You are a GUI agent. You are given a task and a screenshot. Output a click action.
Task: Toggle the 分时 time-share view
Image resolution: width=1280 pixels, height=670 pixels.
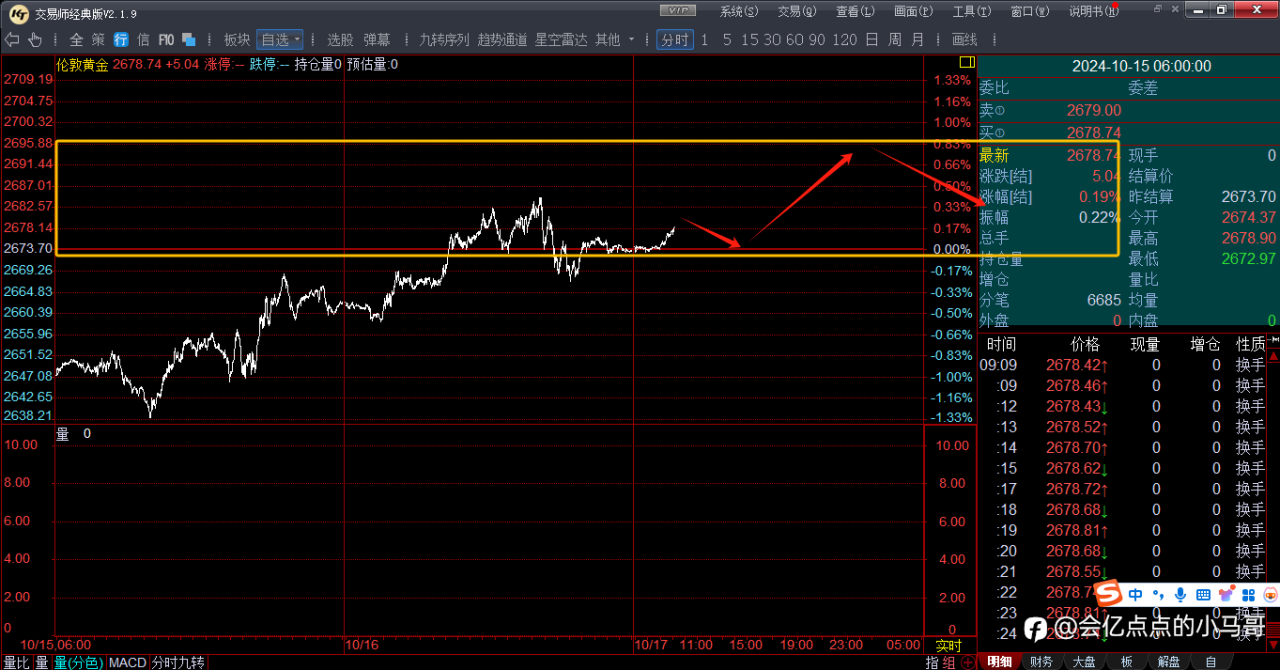(674, 40)
